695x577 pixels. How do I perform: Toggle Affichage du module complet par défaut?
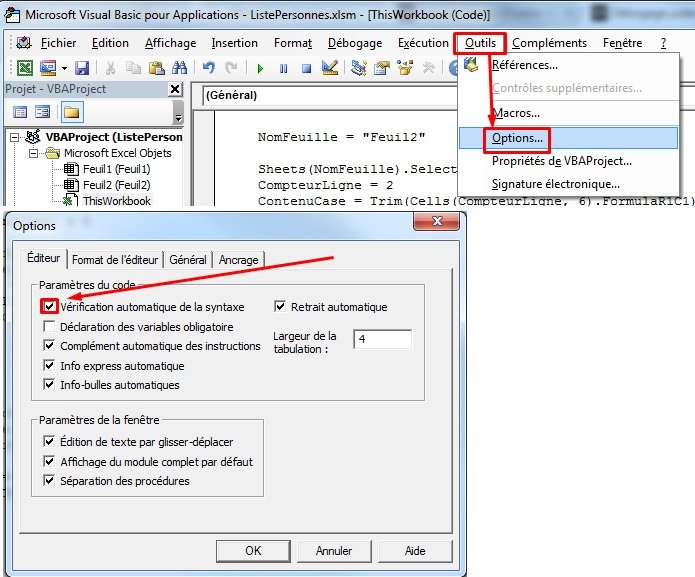49,461
